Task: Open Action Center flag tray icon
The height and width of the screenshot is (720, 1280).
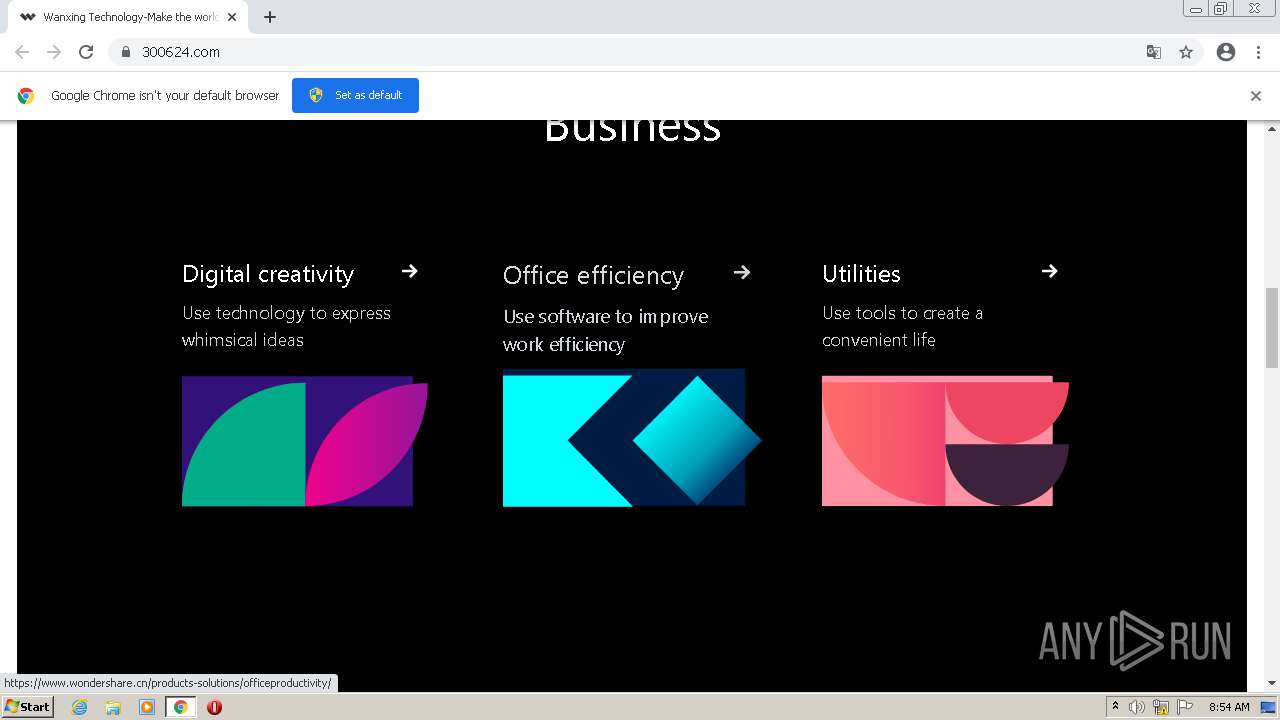Action: point(1185,707)
